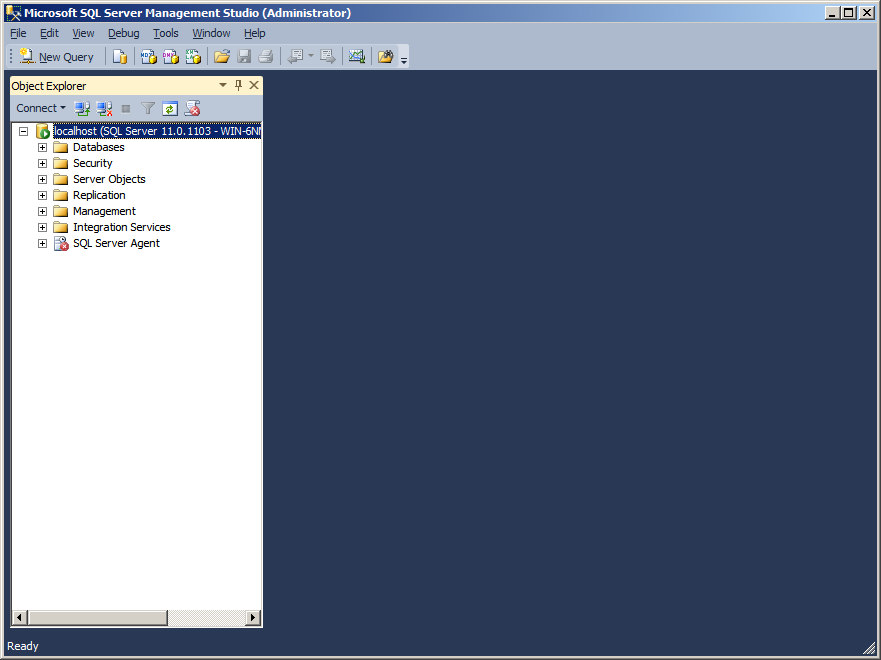
Task: Click the localhost server icon
Action: click(43, 131)
